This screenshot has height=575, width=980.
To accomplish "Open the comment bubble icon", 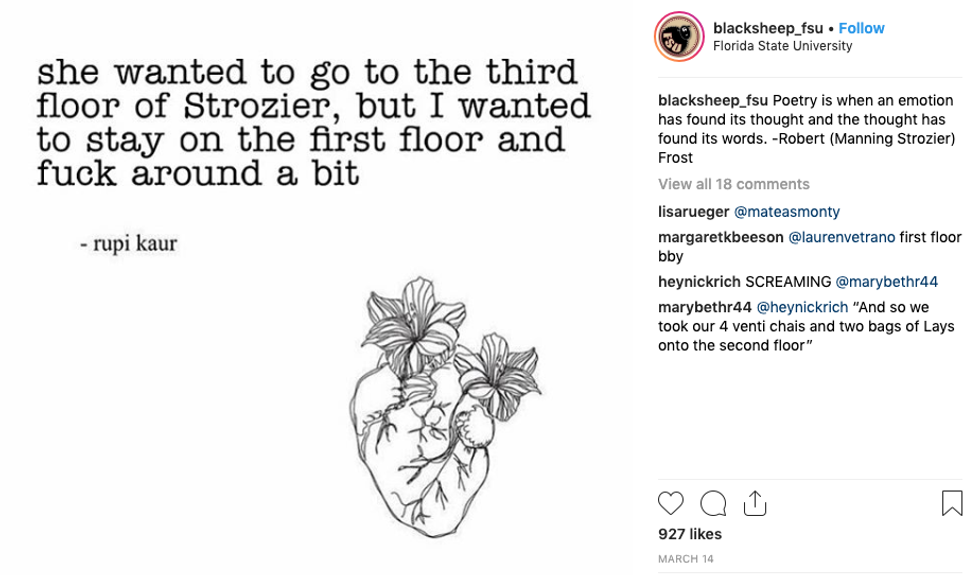I will coord(713,503).
